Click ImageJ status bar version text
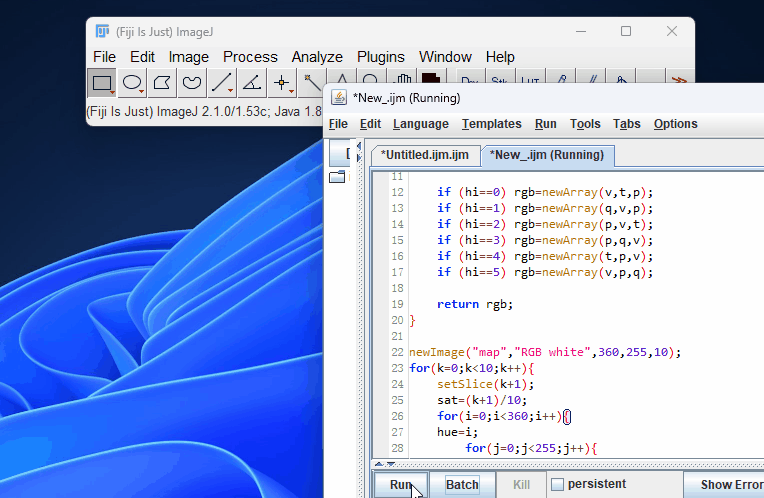Viewport: 764px width, 498px height. tap(204, 112)
